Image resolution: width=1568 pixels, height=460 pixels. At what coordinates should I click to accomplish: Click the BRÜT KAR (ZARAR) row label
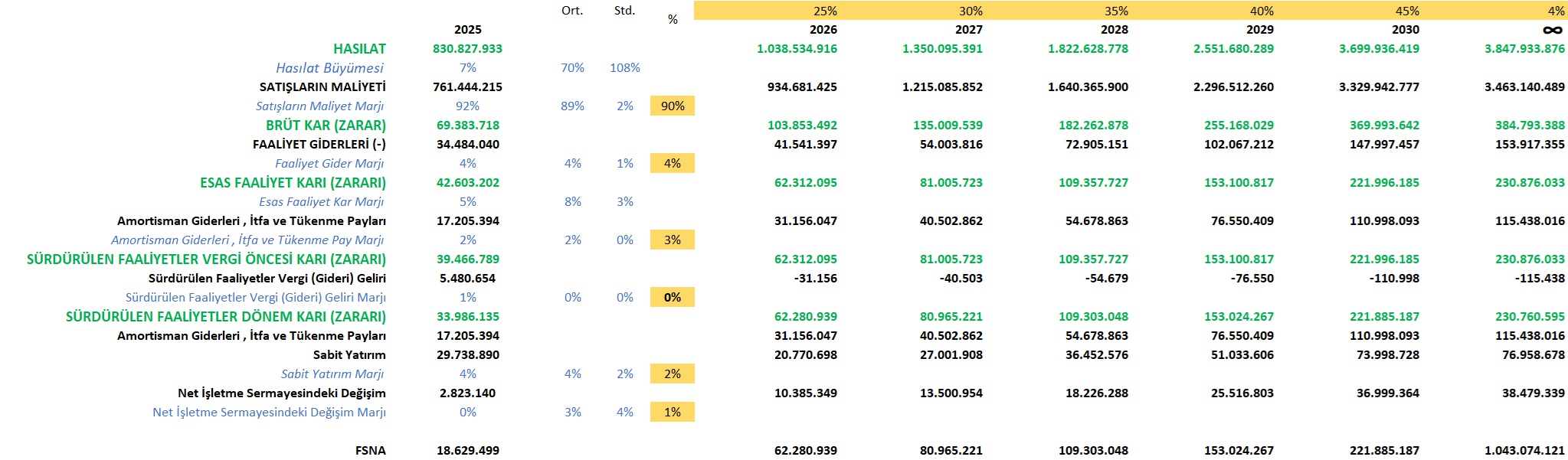click(326, 126)
